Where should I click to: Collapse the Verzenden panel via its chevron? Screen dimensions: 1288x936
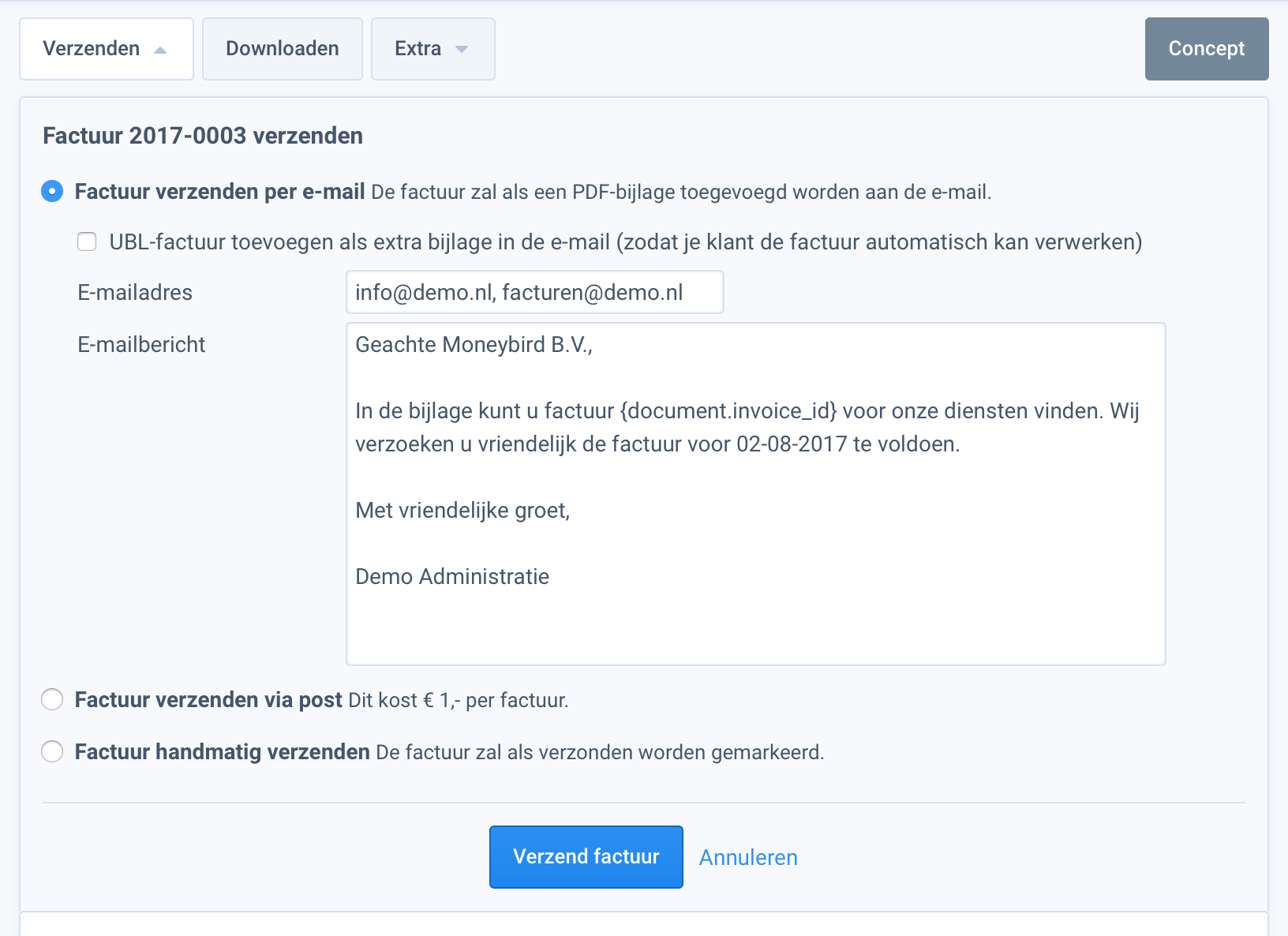pyautogui.click(x=162, y=49)
